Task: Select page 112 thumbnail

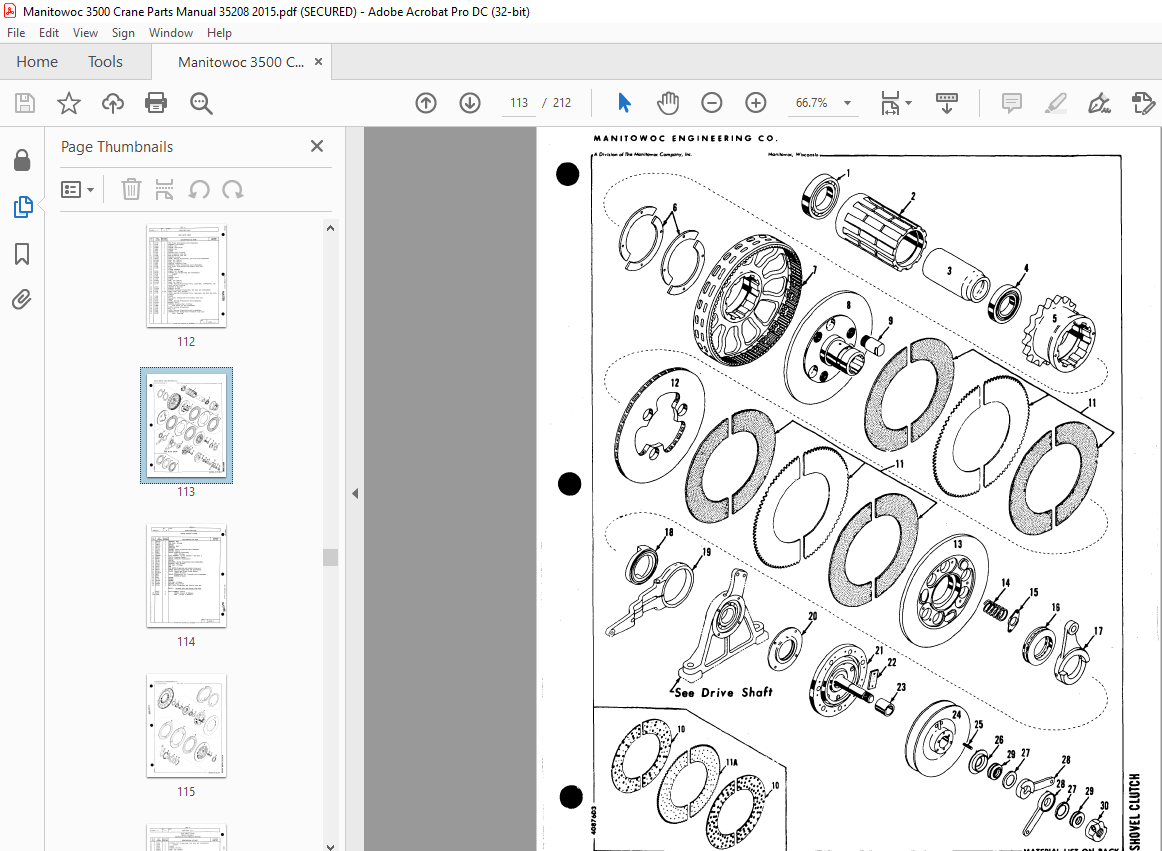Action: coord(186,275)
